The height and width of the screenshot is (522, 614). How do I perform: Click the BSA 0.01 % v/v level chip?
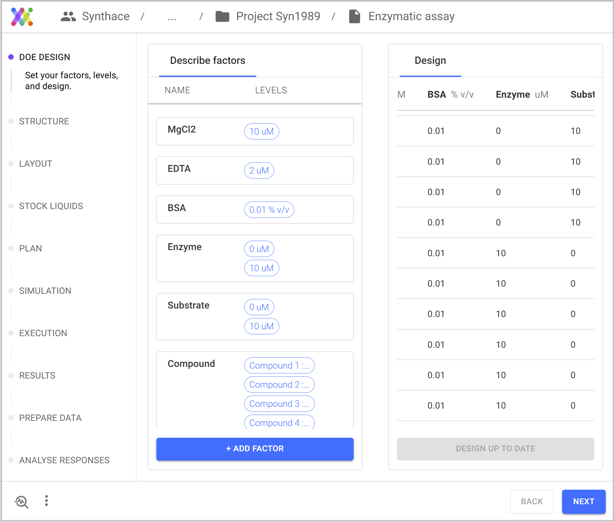pyautogui.click(x=269, y=210)
